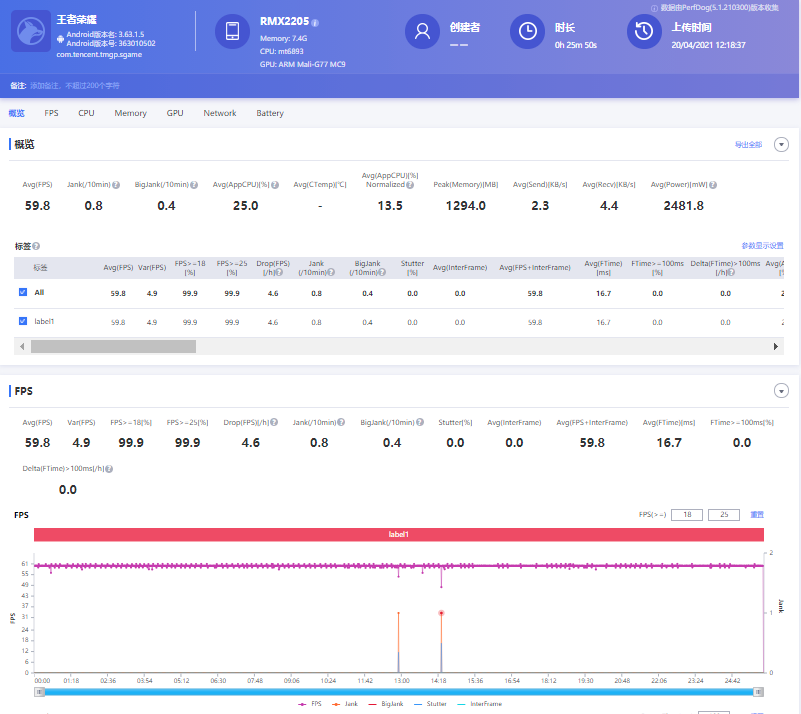Click the info icon beside RMX2205
The image size is (801, 714).
pos(315,23)
